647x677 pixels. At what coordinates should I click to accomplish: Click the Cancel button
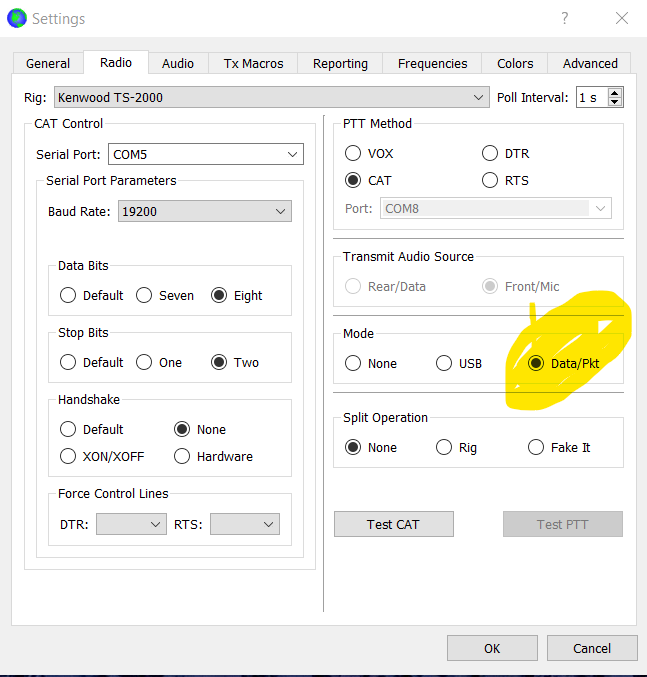pyautogui.click(x=592, y=648)
